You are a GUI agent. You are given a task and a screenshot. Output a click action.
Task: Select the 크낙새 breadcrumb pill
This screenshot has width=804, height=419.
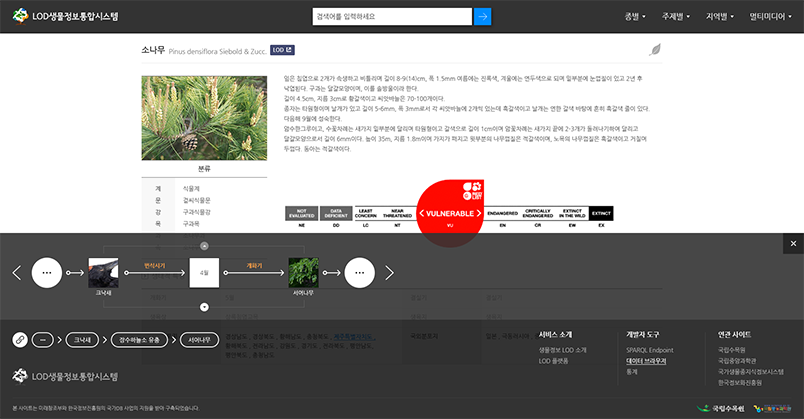point(82,340)
